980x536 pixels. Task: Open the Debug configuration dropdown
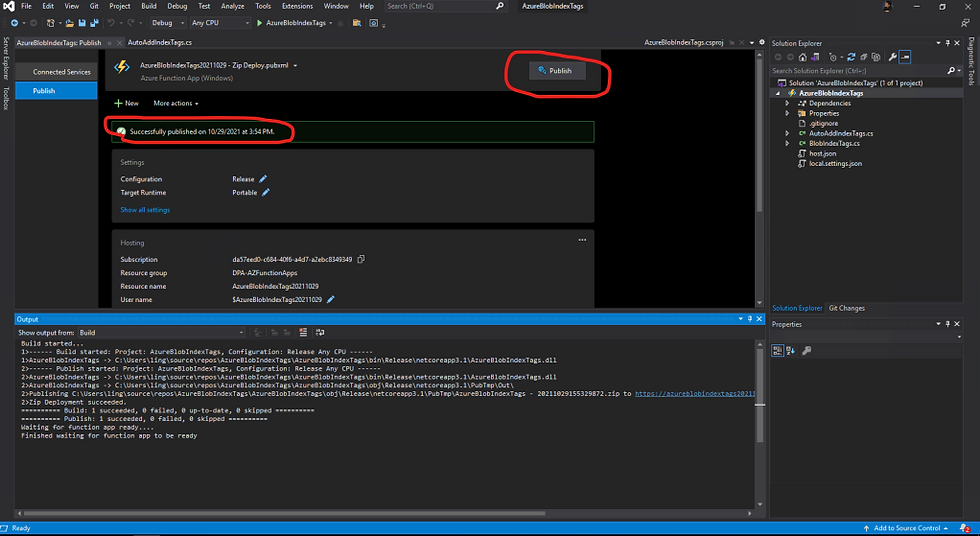click(x=168, y=23)
